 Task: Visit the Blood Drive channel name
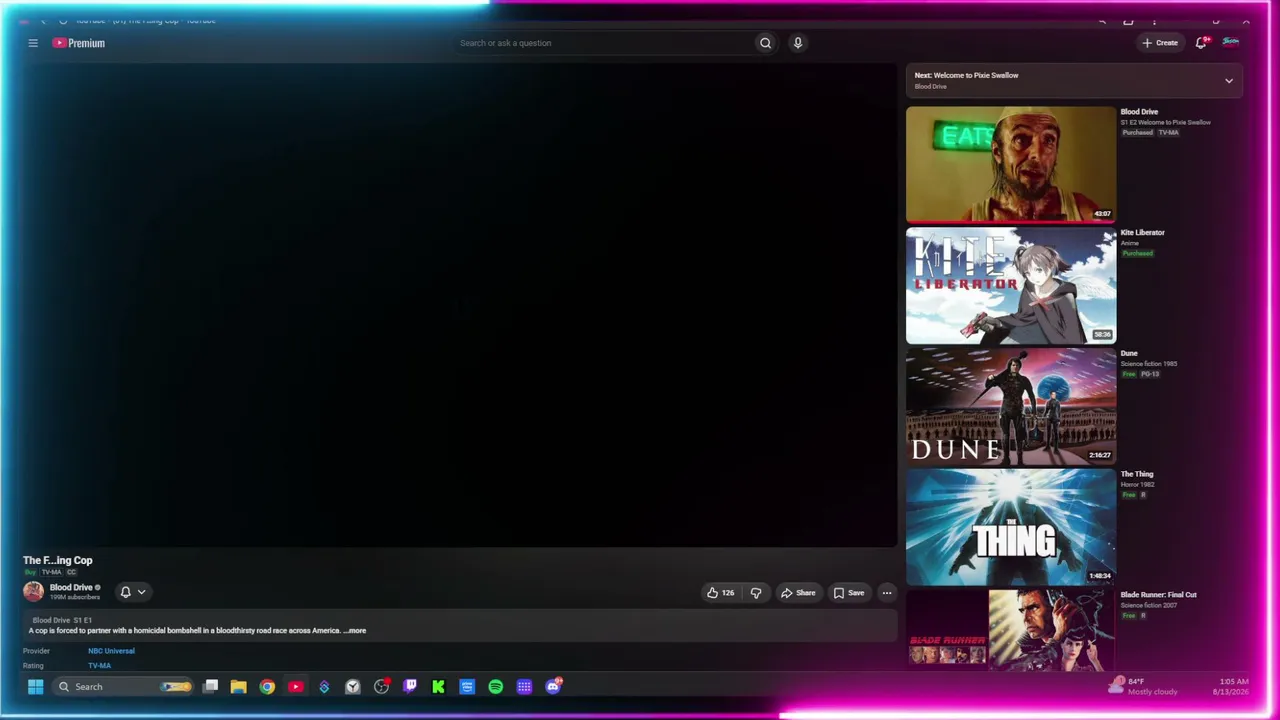point(71,588)
